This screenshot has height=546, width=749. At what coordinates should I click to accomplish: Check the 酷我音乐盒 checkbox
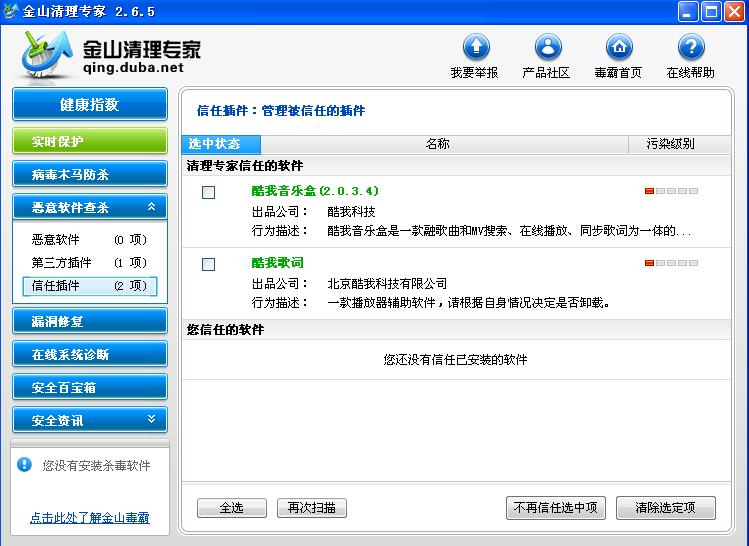pyautogui.click(x=208, y=193)
